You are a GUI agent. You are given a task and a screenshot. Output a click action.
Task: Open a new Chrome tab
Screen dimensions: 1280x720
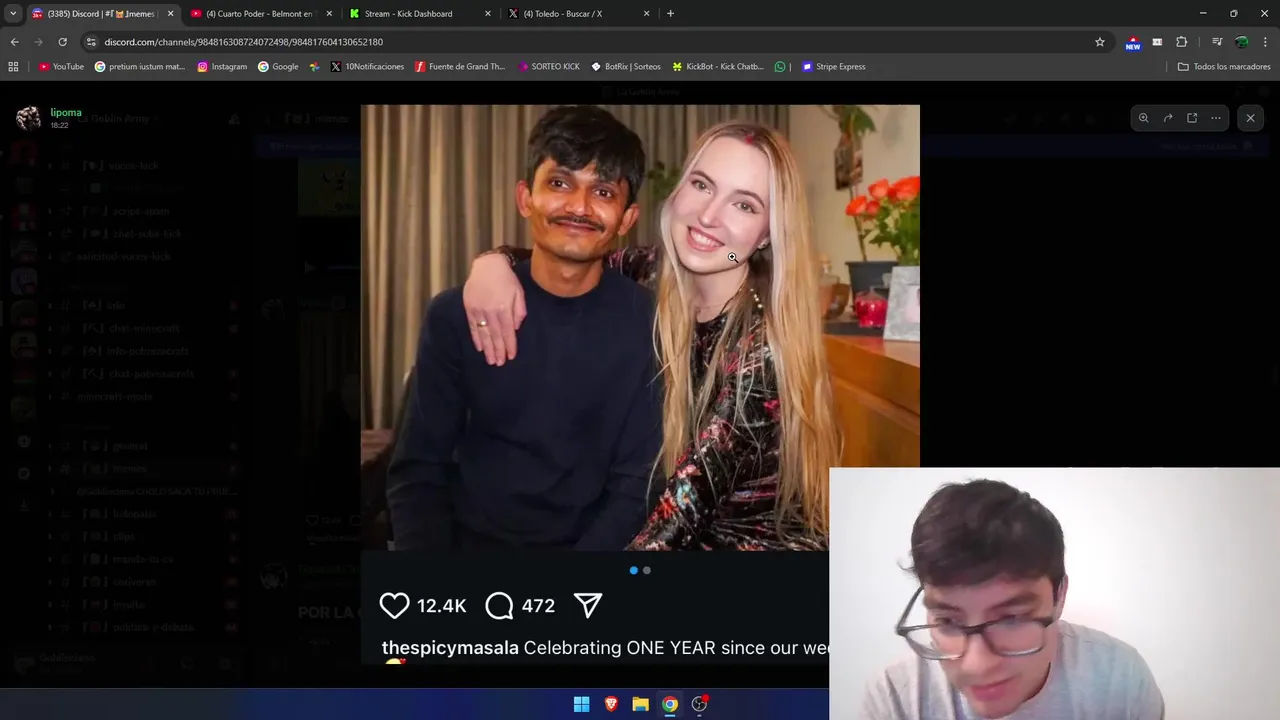point(670,14)
